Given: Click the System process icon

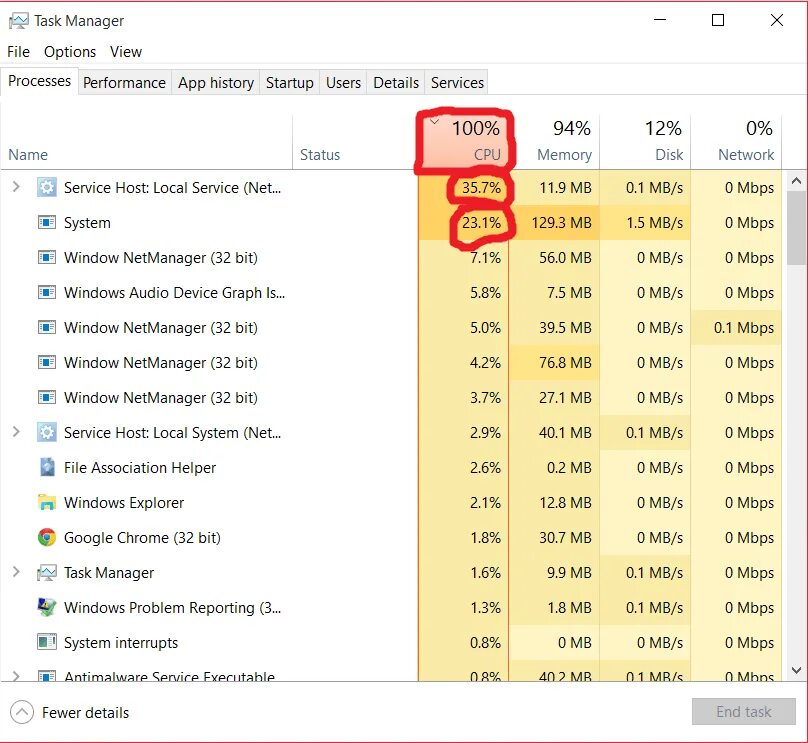Looking at the screenshot, I should tap(47, 223).
